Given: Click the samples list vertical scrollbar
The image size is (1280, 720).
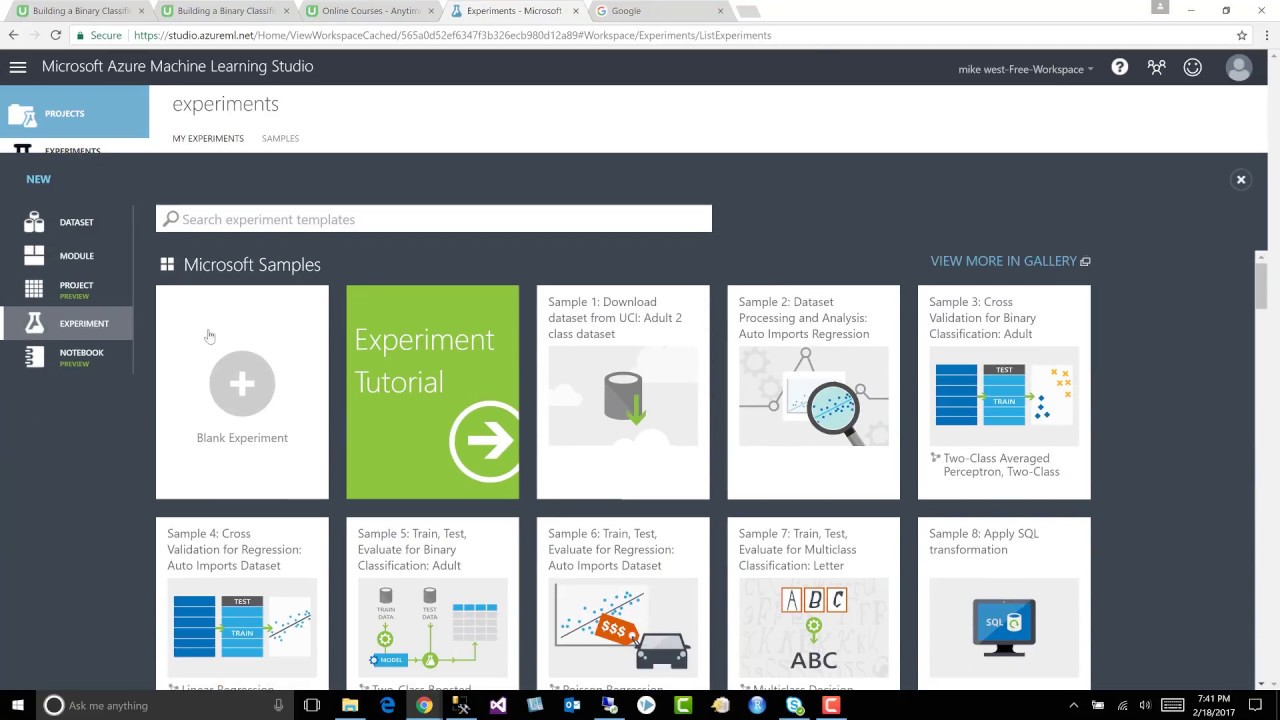Looking at the screenshot, I should pyautogui.click(x=1261, y=288).
